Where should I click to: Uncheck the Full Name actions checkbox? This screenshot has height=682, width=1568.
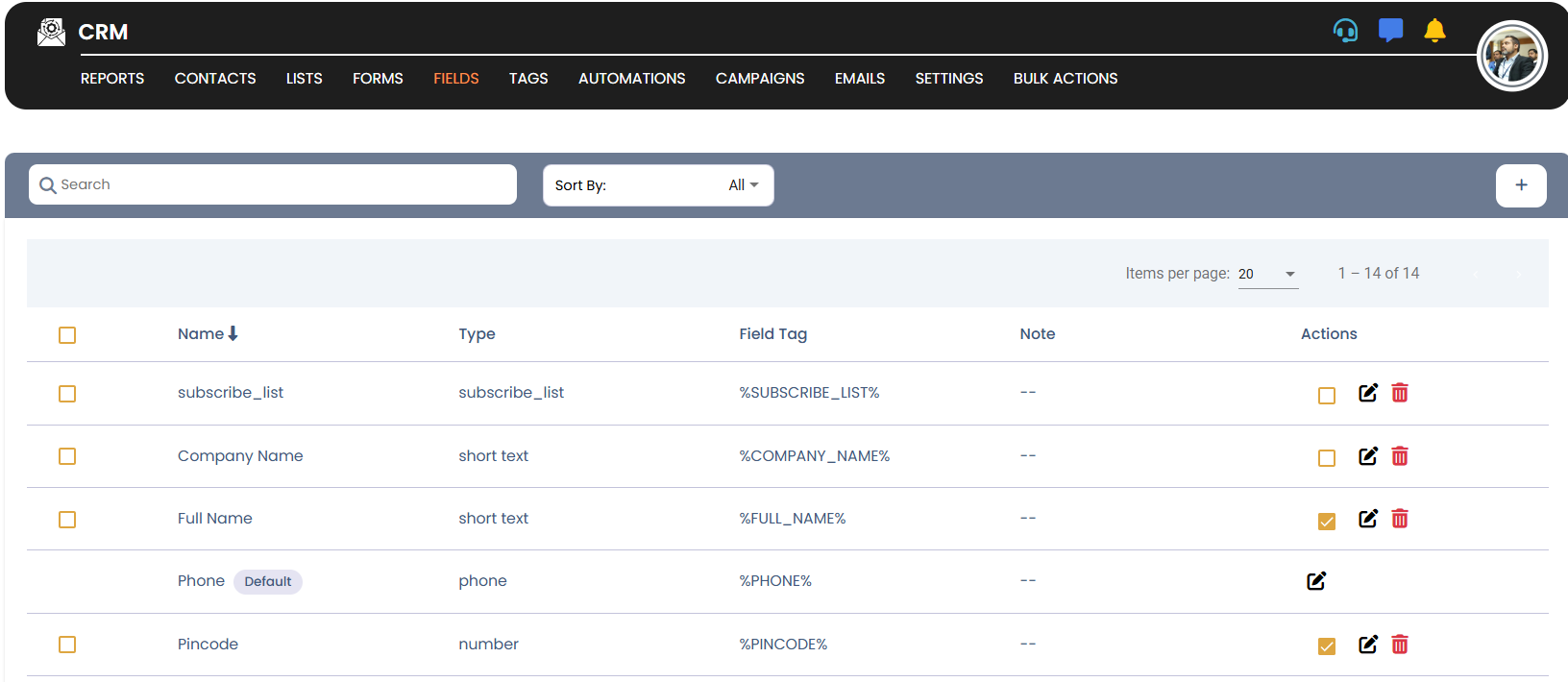[x=1327, y=522]
